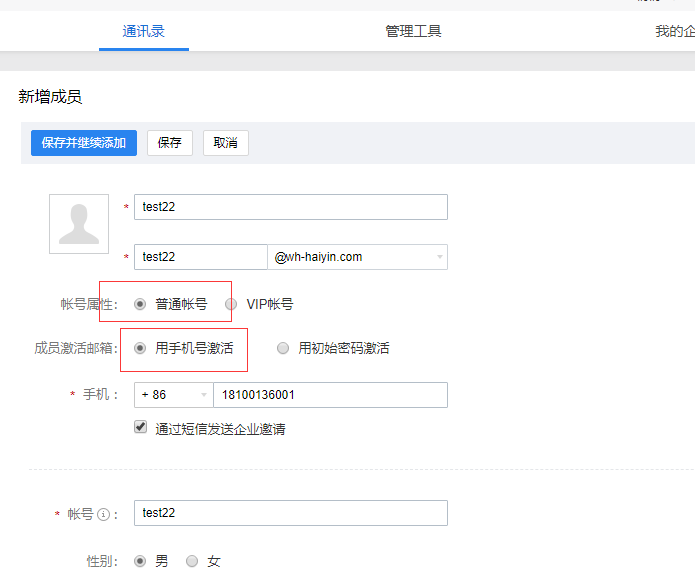Click 取消 to cancel adding member
This screenshot has width=695, height=579.
(225, 143)
